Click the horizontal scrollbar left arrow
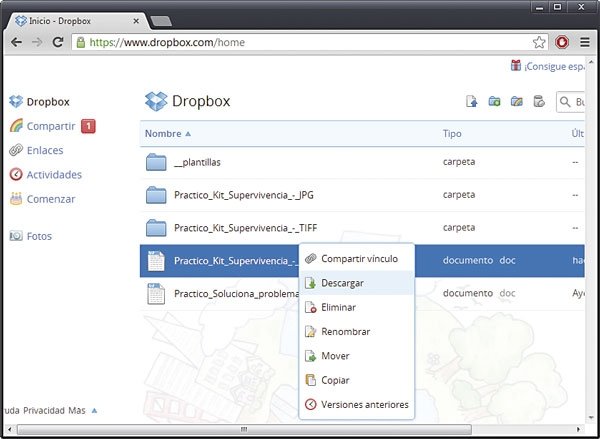 coord(9,429)
